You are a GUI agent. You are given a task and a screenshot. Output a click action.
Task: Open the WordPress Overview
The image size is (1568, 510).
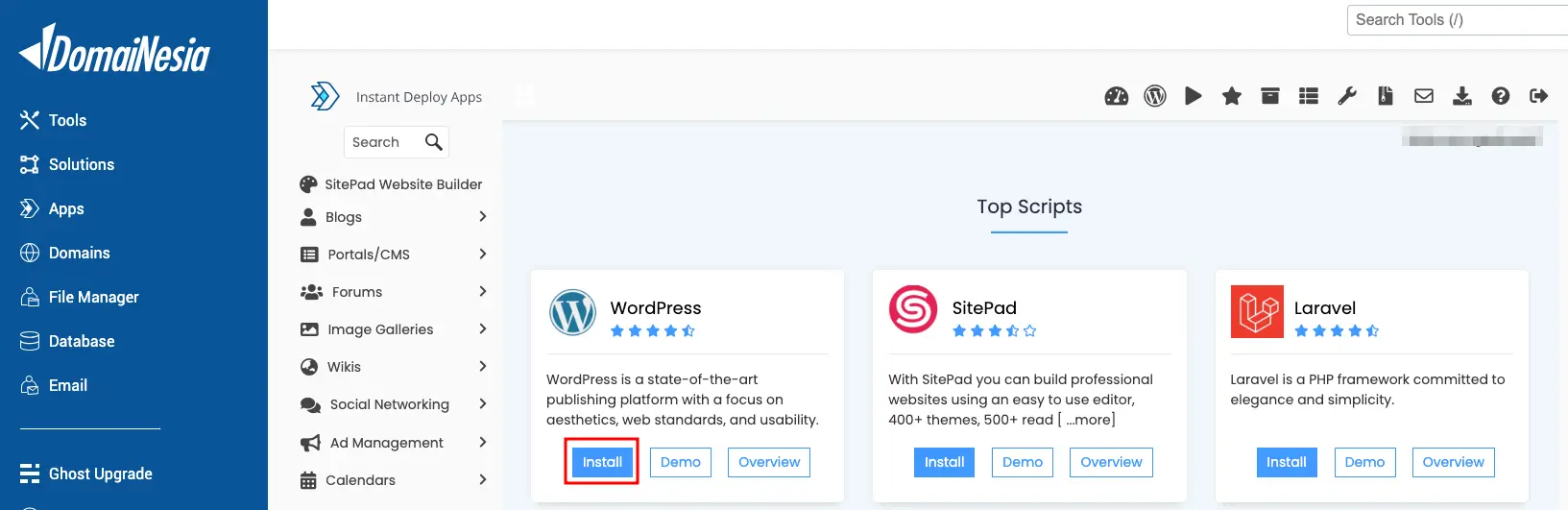[x=769, y=462]
